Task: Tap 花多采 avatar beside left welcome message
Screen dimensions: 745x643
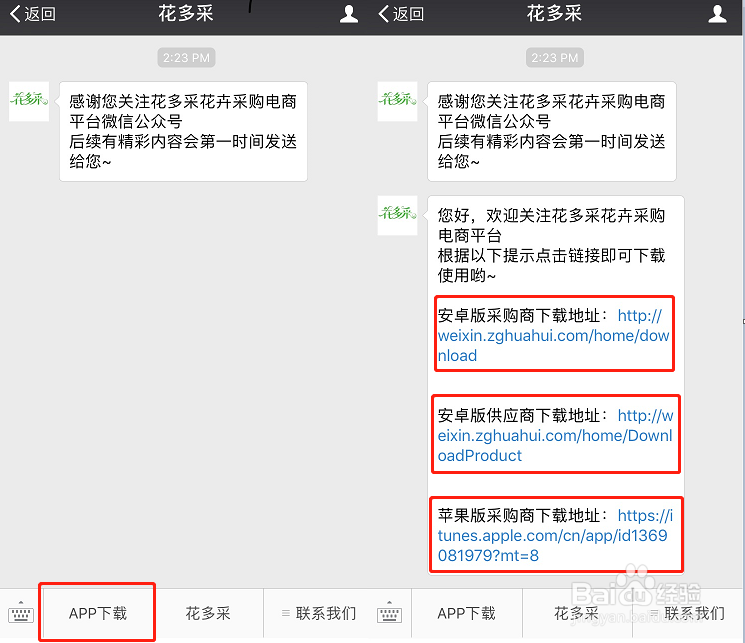Action: [29, 101]
